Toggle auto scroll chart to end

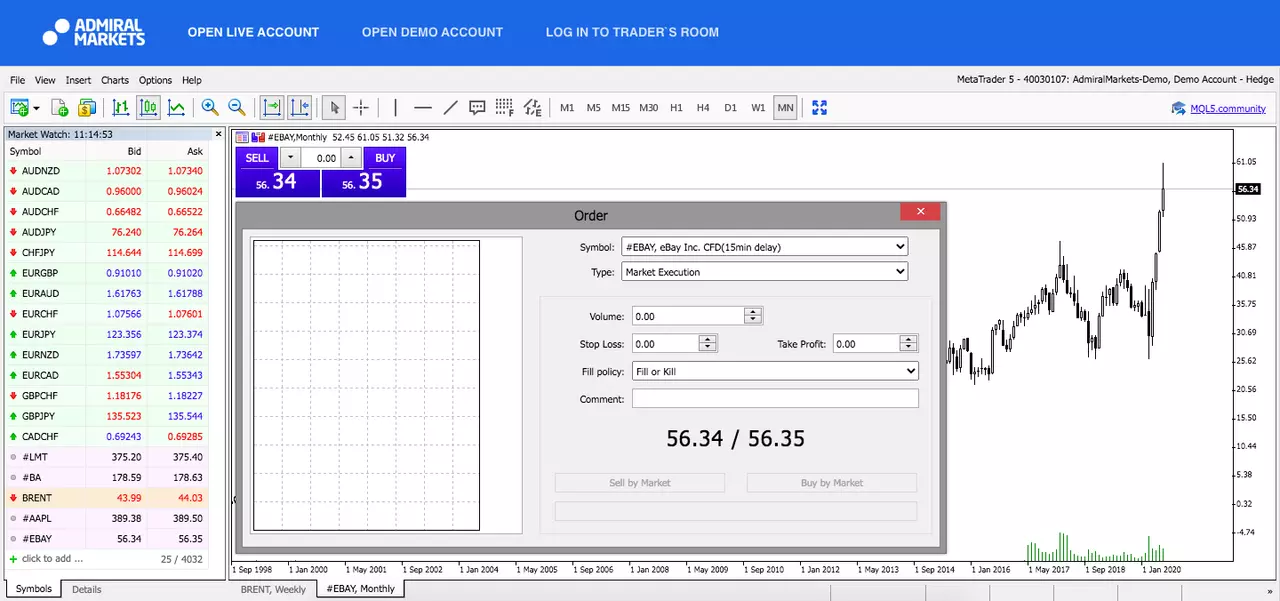point(271,108)
